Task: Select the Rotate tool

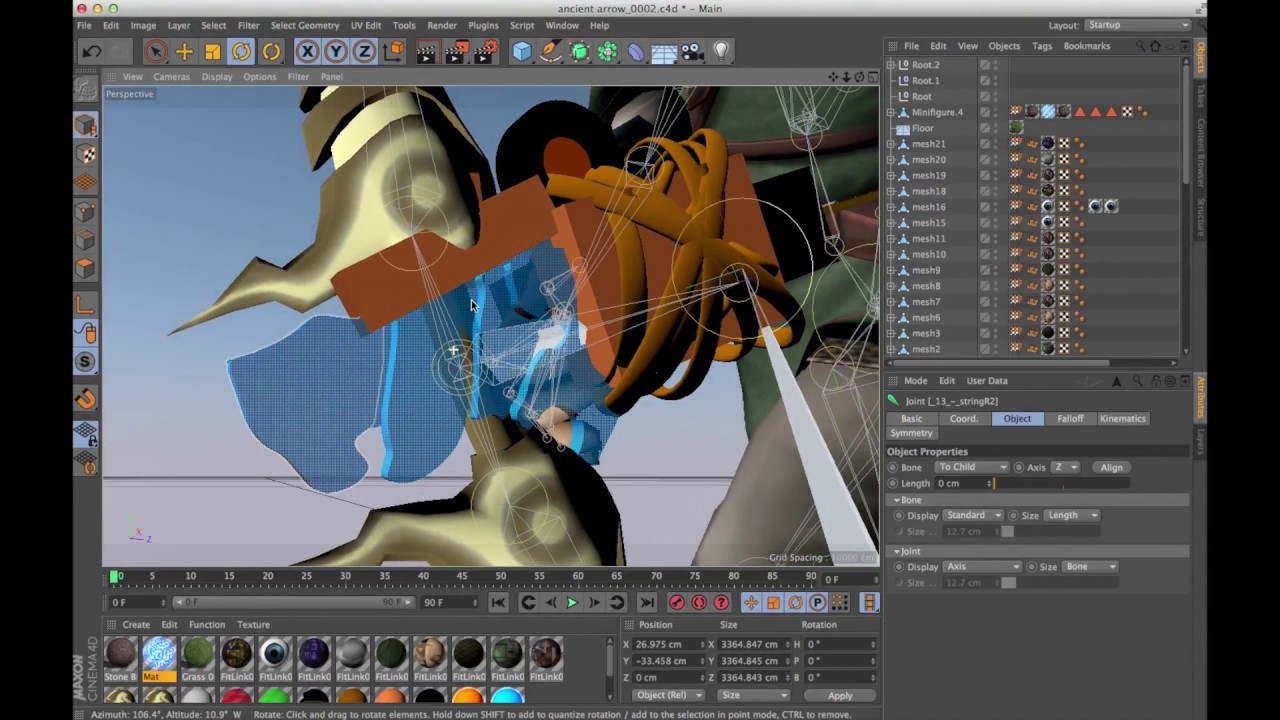Action: tap(242, 52)
